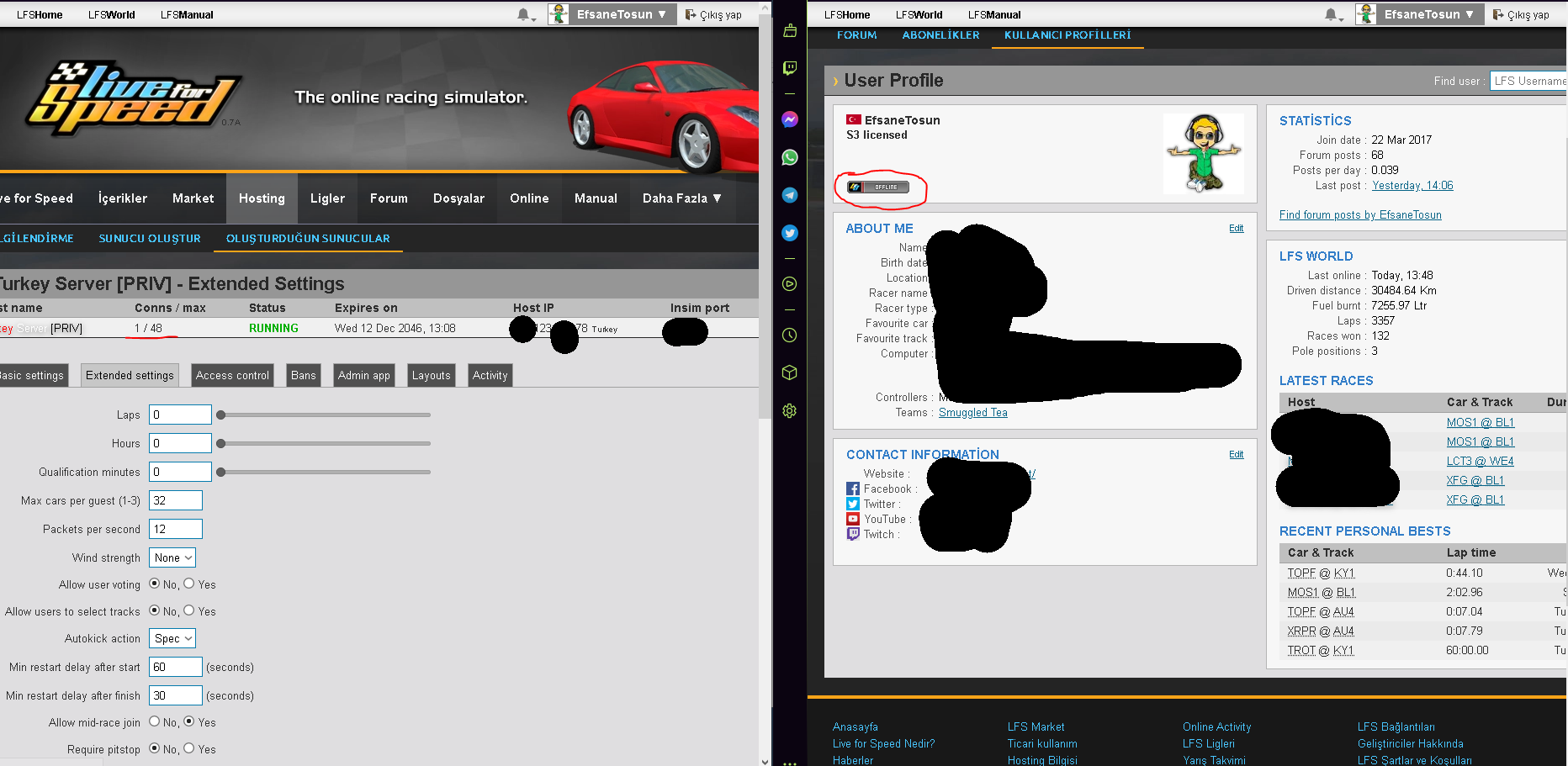This screenshot has width=1568, height=766.
Task: Set Require pitstop to No
Action: pos(154,748)
